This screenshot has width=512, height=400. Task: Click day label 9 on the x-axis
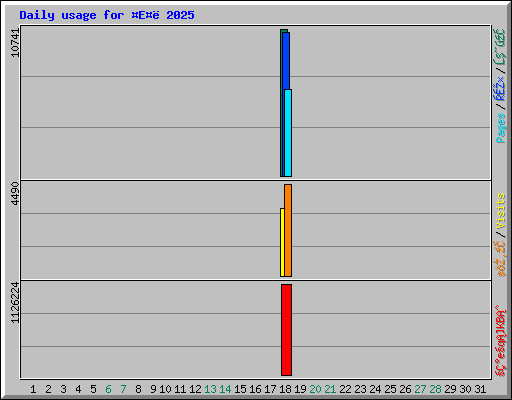tap(153, 389)
